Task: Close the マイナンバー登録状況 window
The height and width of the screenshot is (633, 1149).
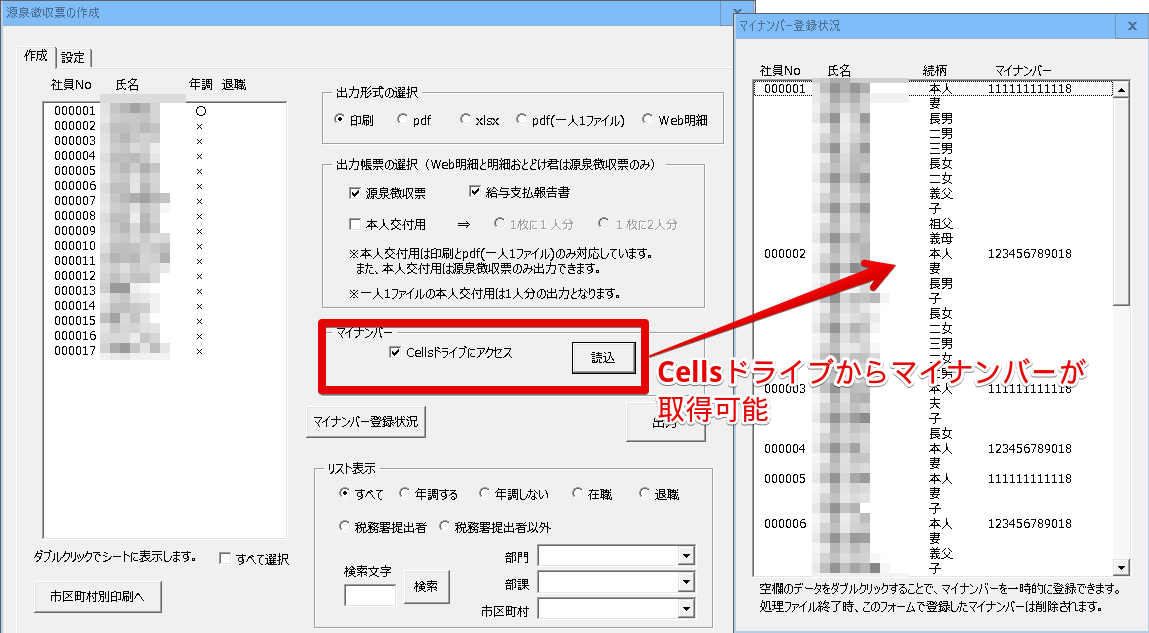Action: [1132, 26]
